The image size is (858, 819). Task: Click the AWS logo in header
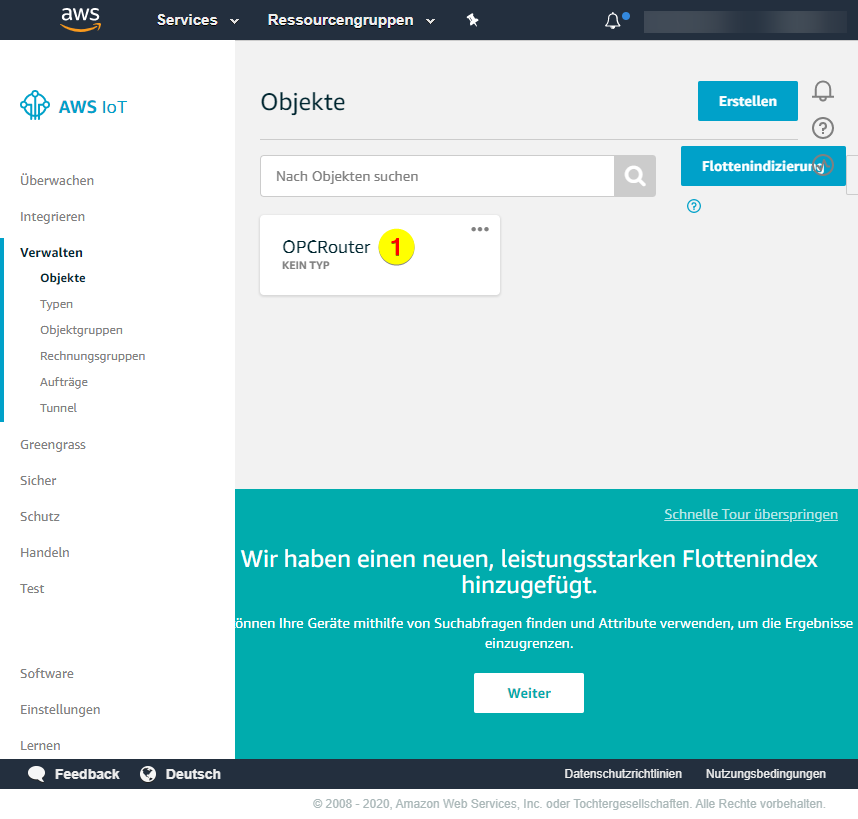tap(80, 20)
